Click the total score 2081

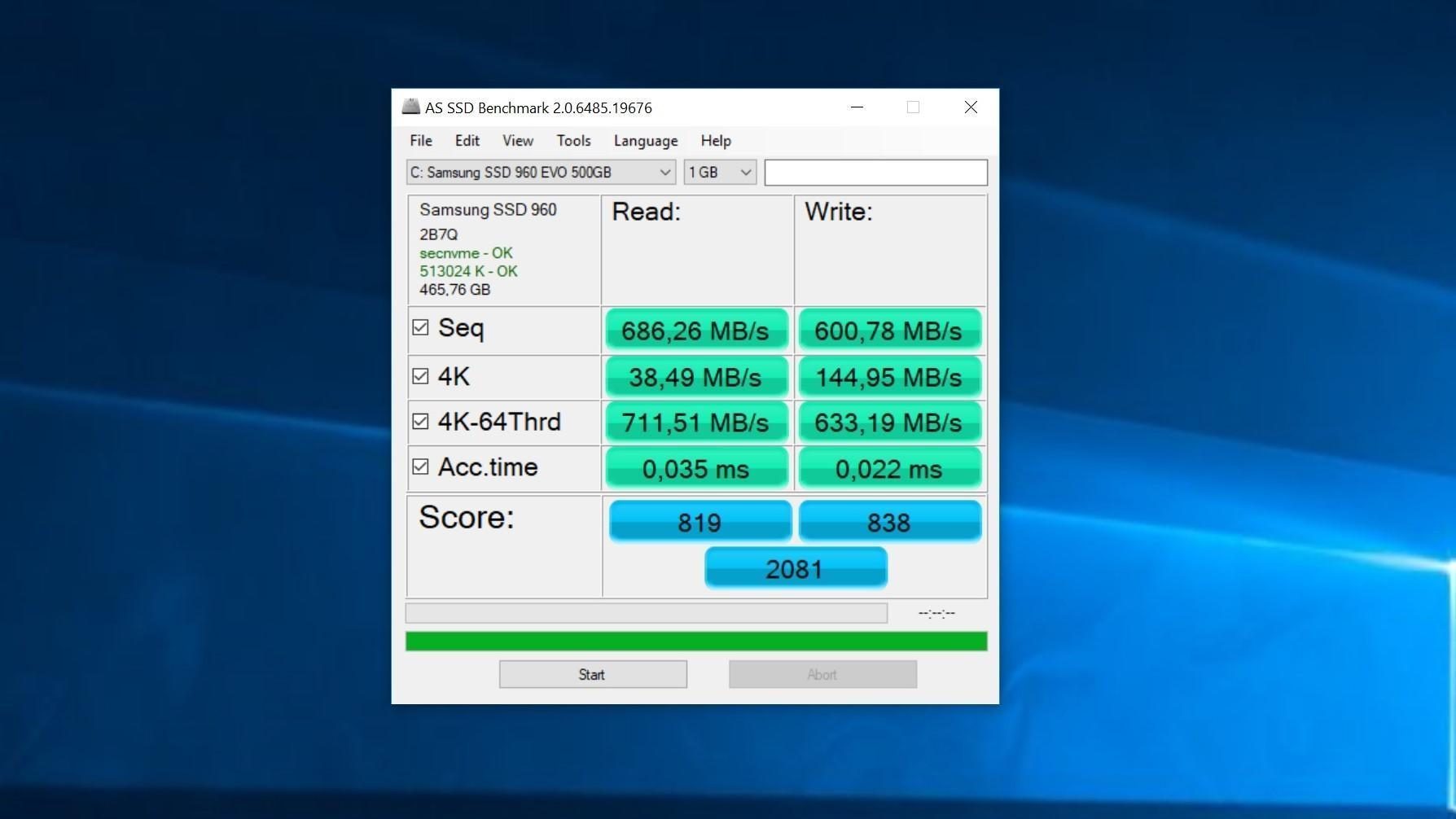click(796, 568)
